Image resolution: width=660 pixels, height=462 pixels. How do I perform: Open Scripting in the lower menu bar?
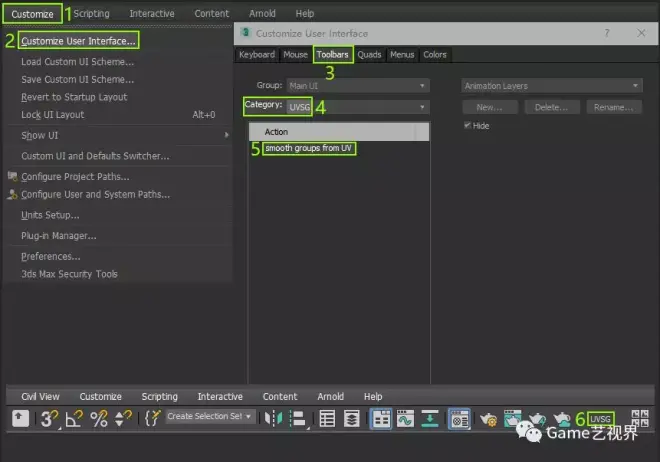pos(160,396)
